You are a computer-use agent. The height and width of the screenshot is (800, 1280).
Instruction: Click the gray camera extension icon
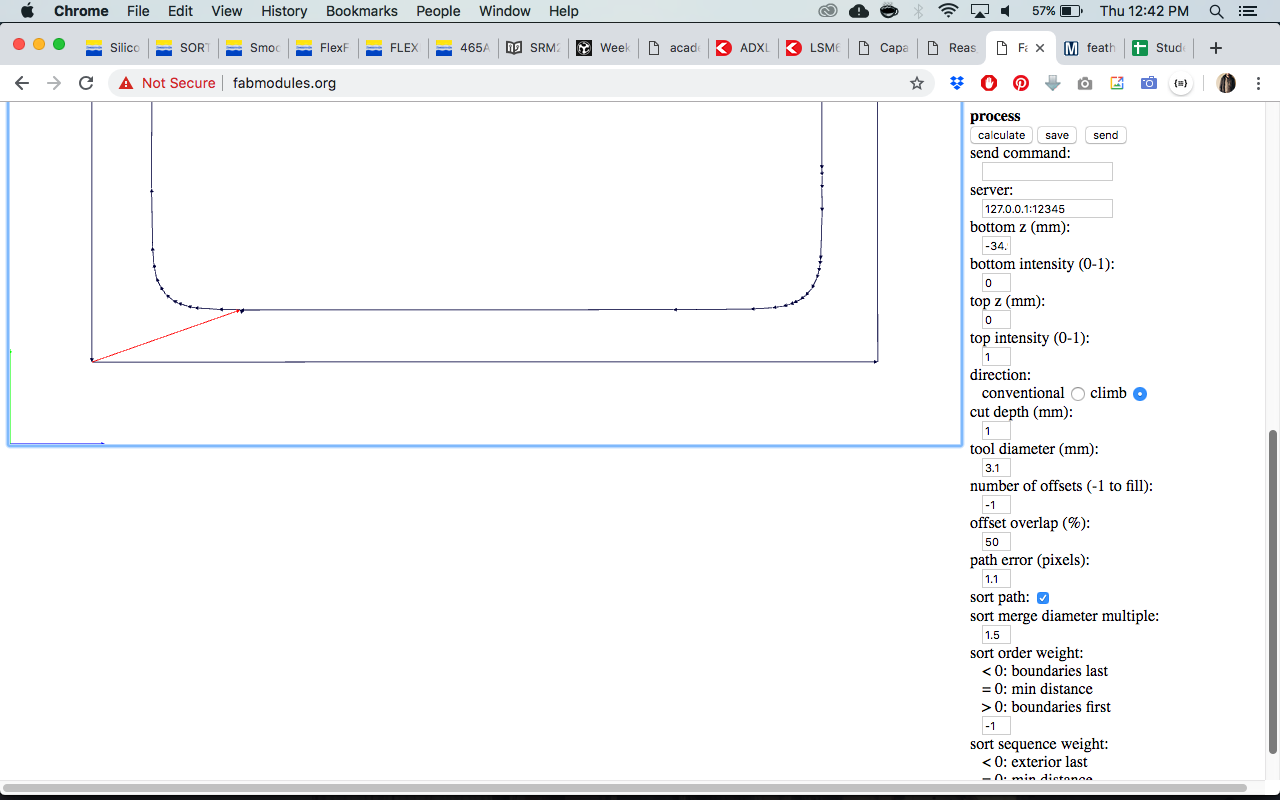coord(1085,83)
